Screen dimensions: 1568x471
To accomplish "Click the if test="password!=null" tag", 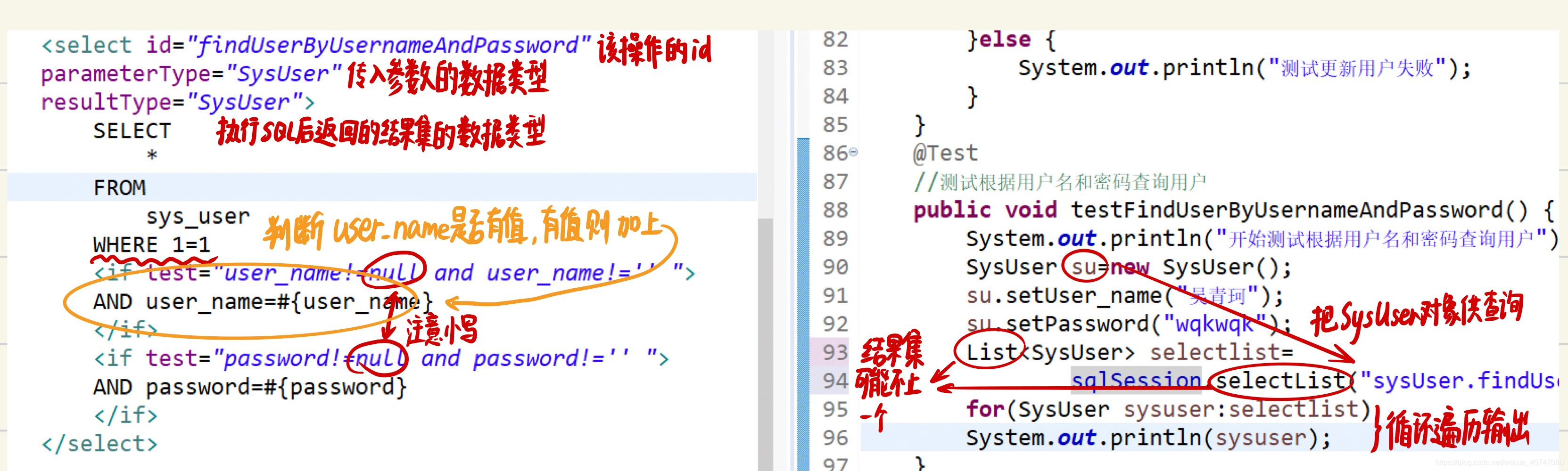I will (381, 358).
